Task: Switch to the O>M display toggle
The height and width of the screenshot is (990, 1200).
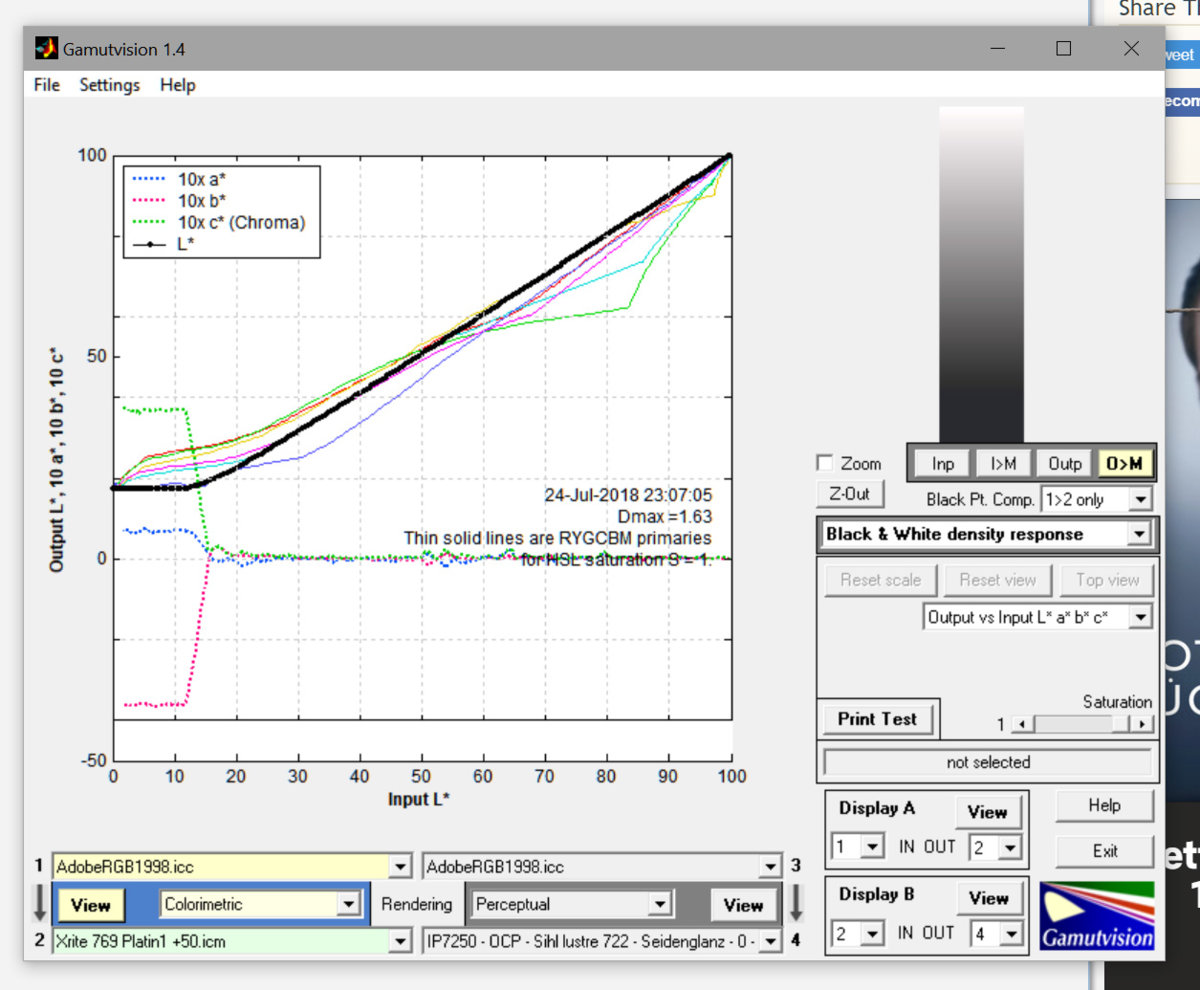Action: click(1124, 463)
